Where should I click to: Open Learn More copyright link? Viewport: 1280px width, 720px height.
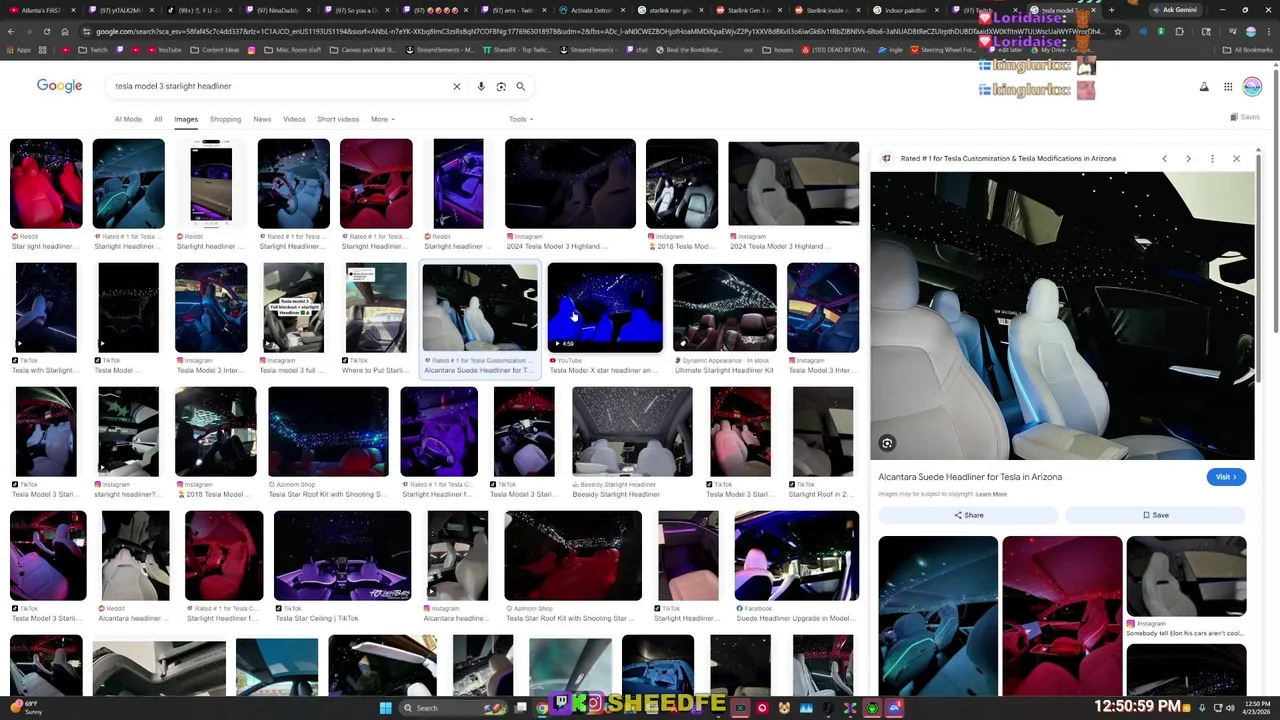(991, 494)
